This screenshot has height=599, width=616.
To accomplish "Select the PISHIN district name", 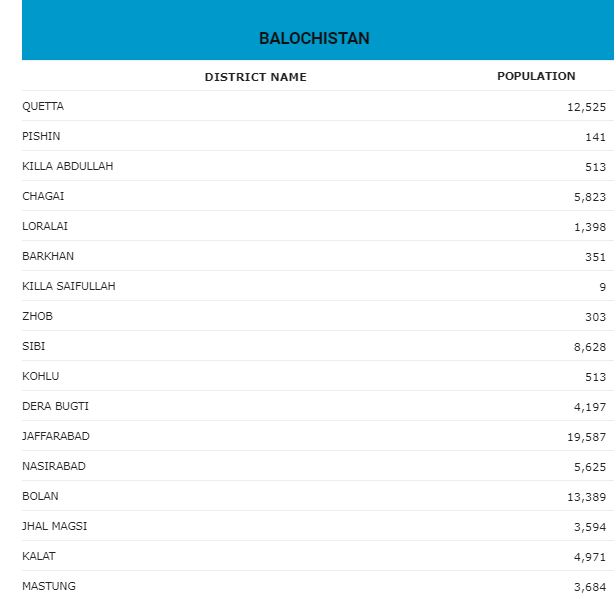I will [x=41, y=136].
